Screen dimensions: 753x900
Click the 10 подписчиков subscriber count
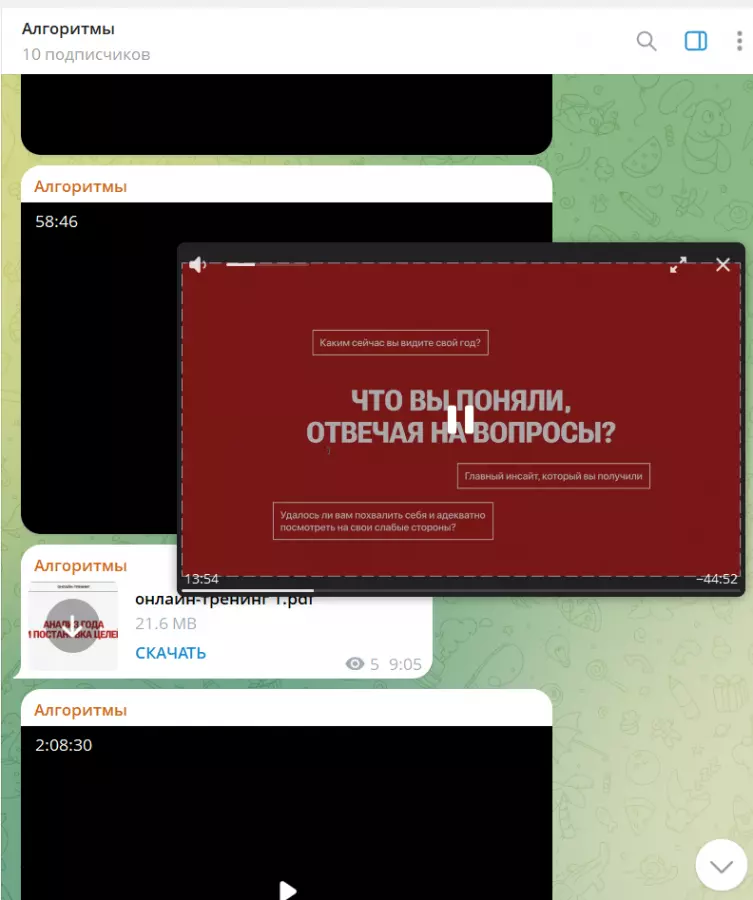coord(86,54)
